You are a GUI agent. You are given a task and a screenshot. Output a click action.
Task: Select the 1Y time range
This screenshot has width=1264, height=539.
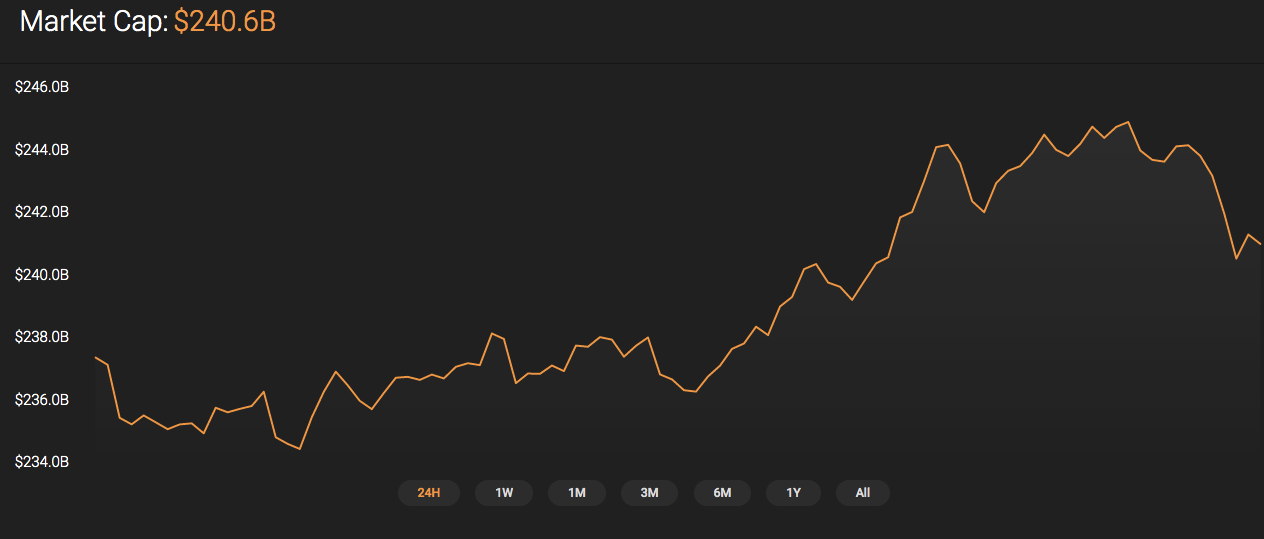pyautogui.click(x=793, y=493)
